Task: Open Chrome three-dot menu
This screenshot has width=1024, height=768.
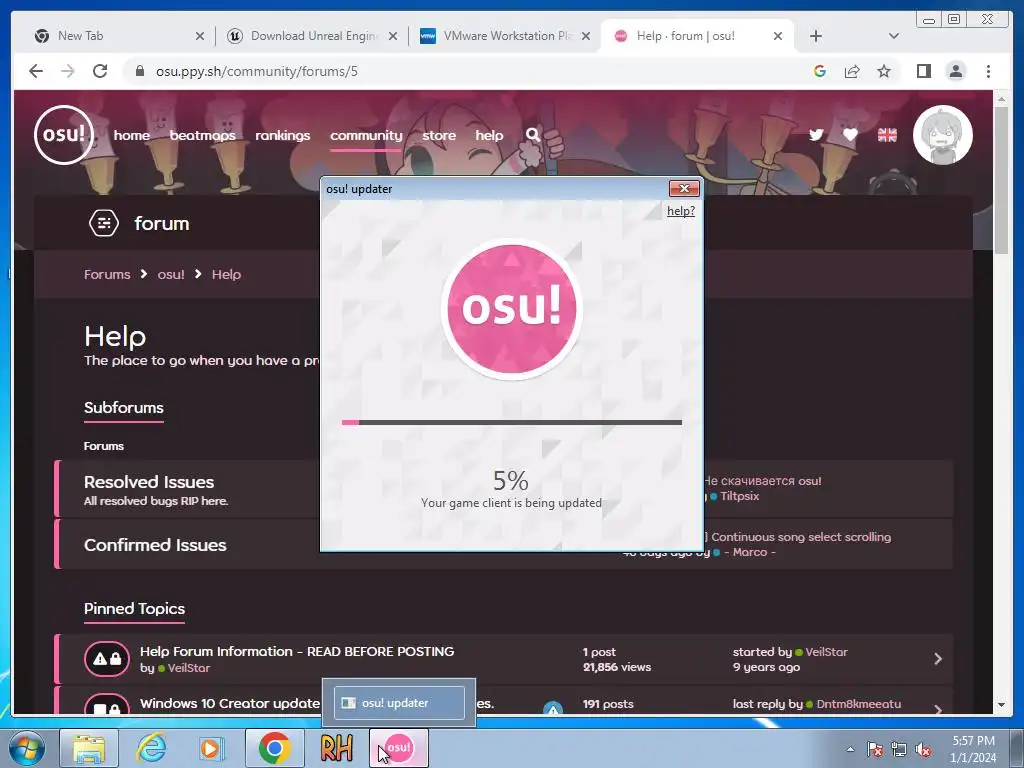Action: tap(988, 71)
